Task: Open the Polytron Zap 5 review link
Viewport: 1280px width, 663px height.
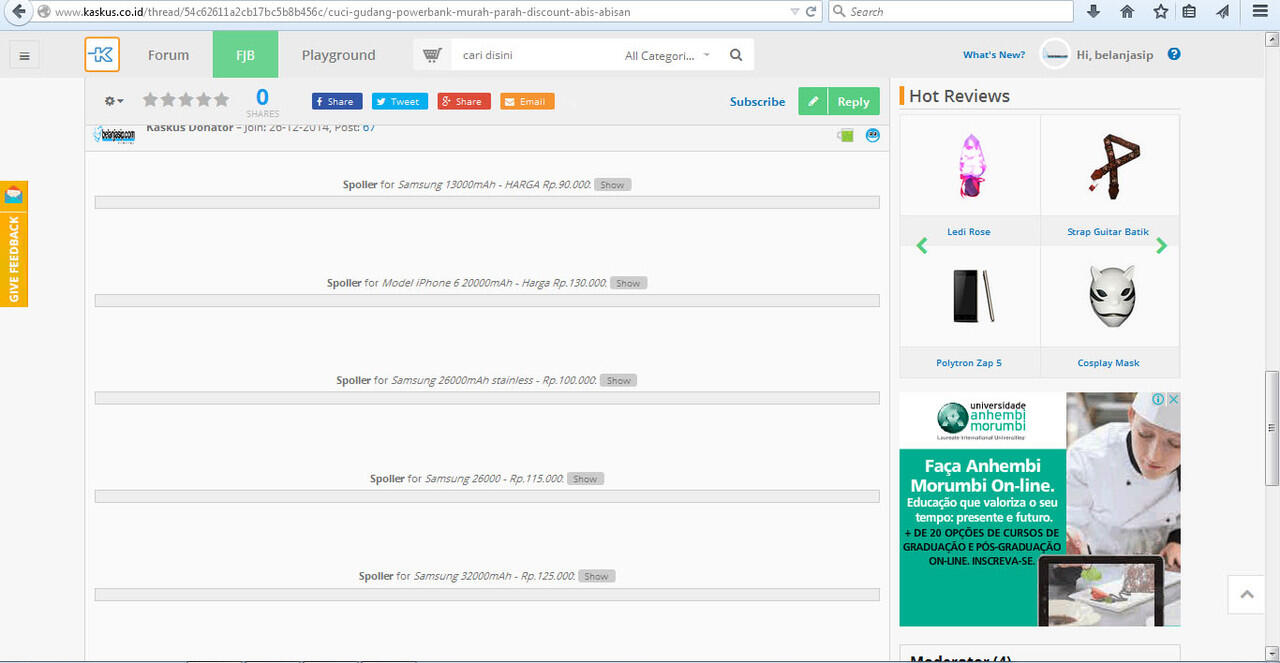Action: tap(969, 363)
